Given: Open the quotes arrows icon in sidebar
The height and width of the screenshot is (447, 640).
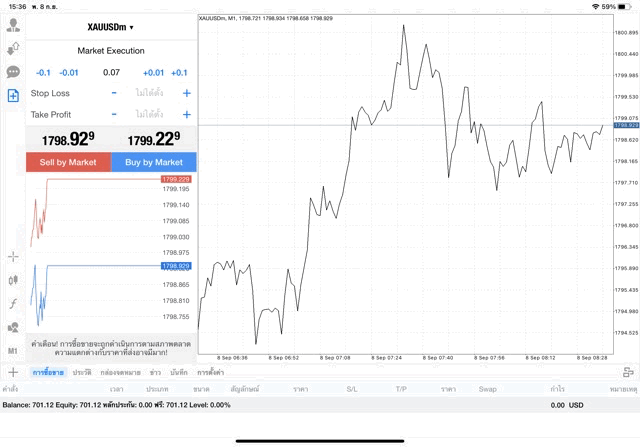Looking at the screenshot, I should pos(13,48).
